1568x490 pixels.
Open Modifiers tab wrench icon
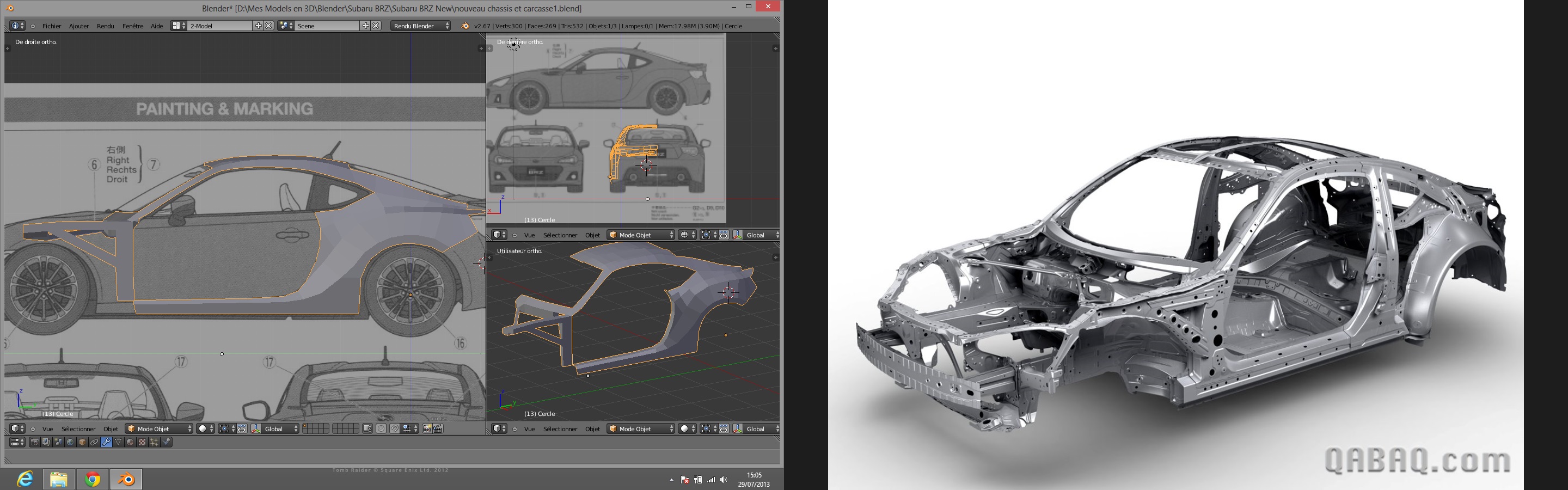pyautogui.click(x=106, y=443)
